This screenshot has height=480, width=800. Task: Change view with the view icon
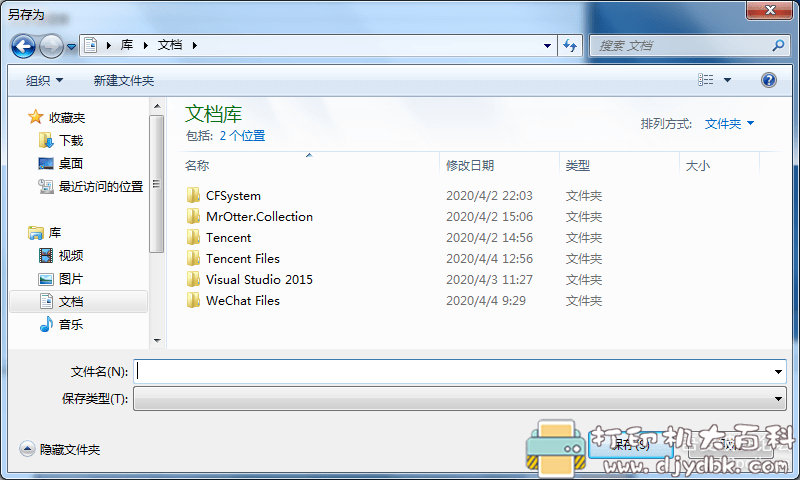tap(706, 80)
